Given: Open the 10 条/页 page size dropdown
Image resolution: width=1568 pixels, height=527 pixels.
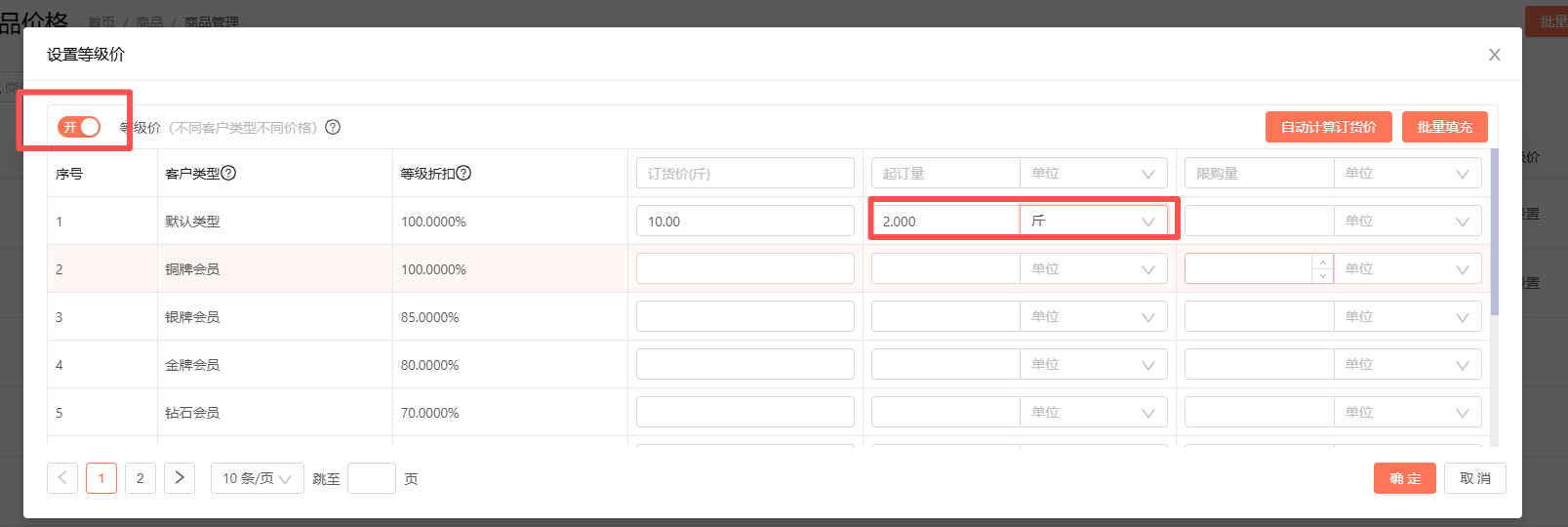Looking at the screenshot, I should pos(258,478).
